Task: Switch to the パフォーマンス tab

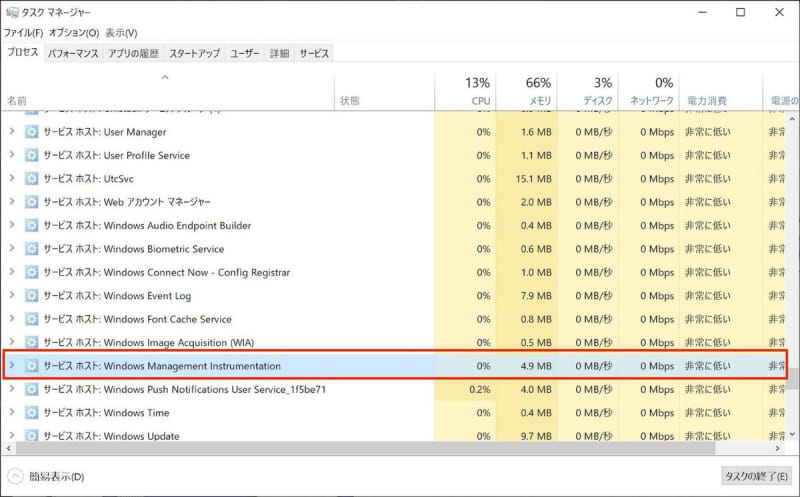Action: [x=73, y=53]
